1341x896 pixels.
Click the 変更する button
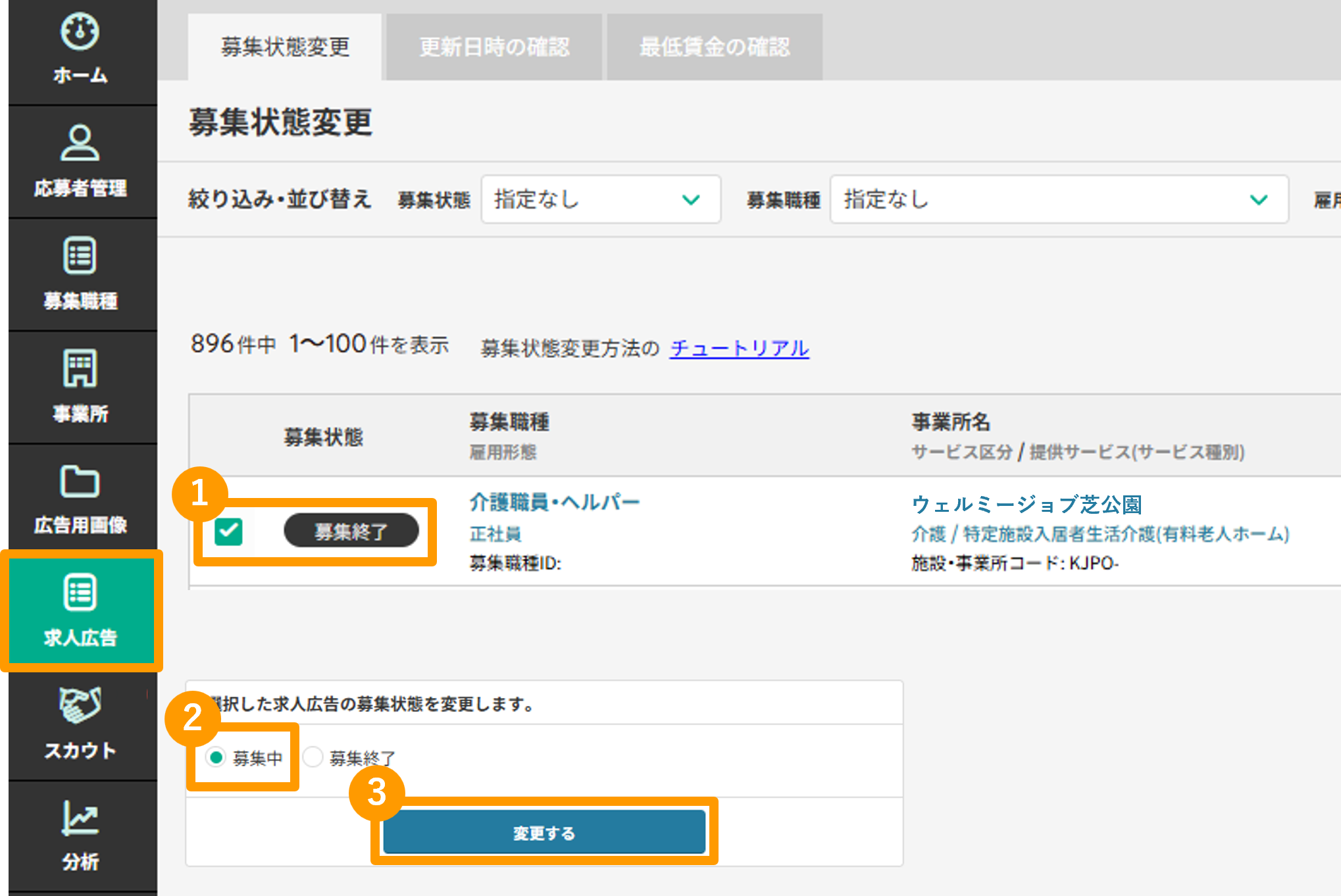point(544,832)
